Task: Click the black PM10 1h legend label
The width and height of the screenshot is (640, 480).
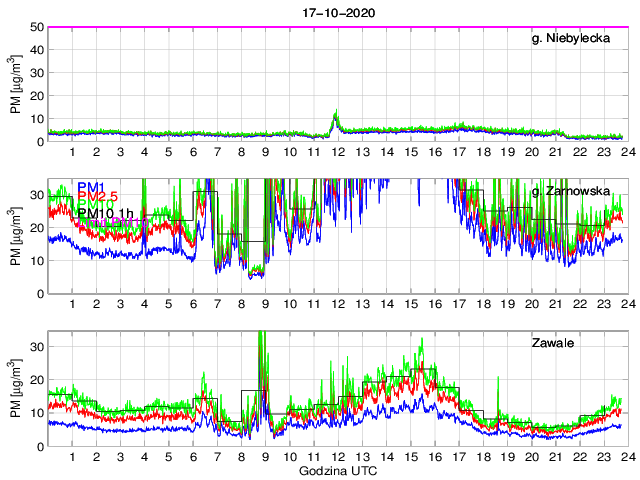Action: (105, 213)
